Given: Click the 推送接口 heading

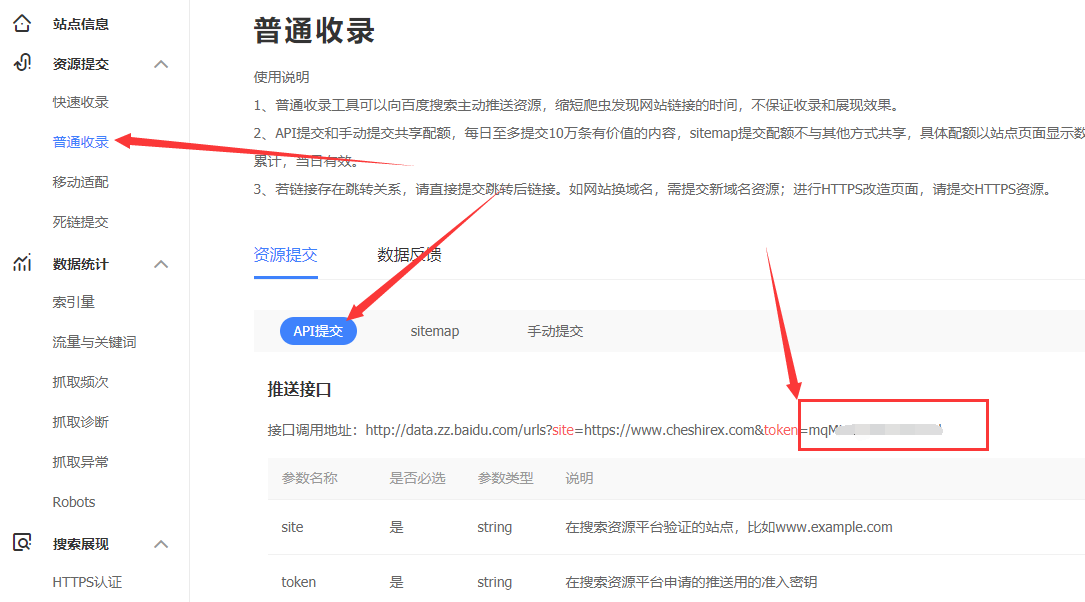Looking at the screenshot, I should (300, 390).
